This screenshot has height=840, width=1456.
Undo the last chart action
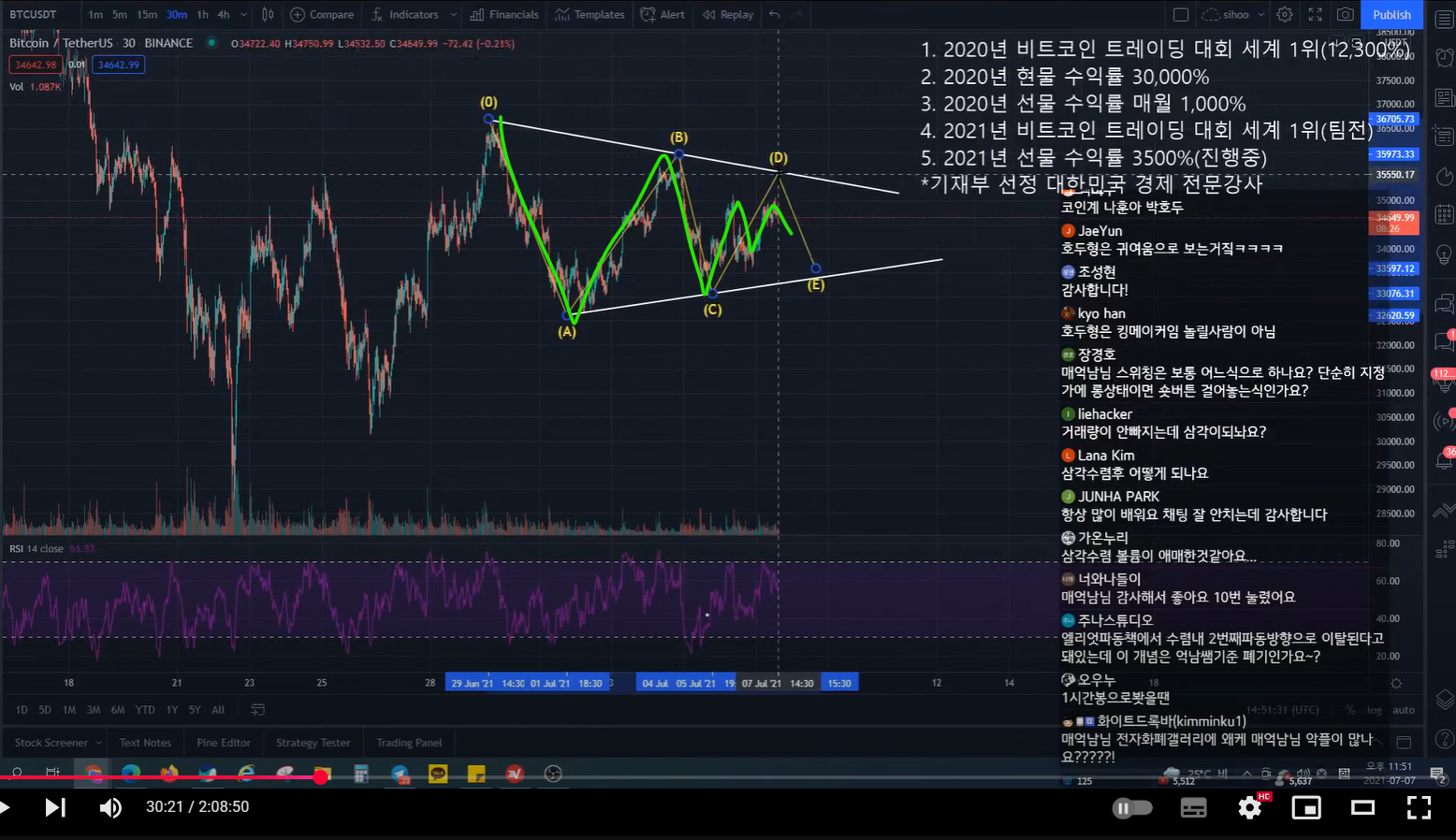pos(774,14)
